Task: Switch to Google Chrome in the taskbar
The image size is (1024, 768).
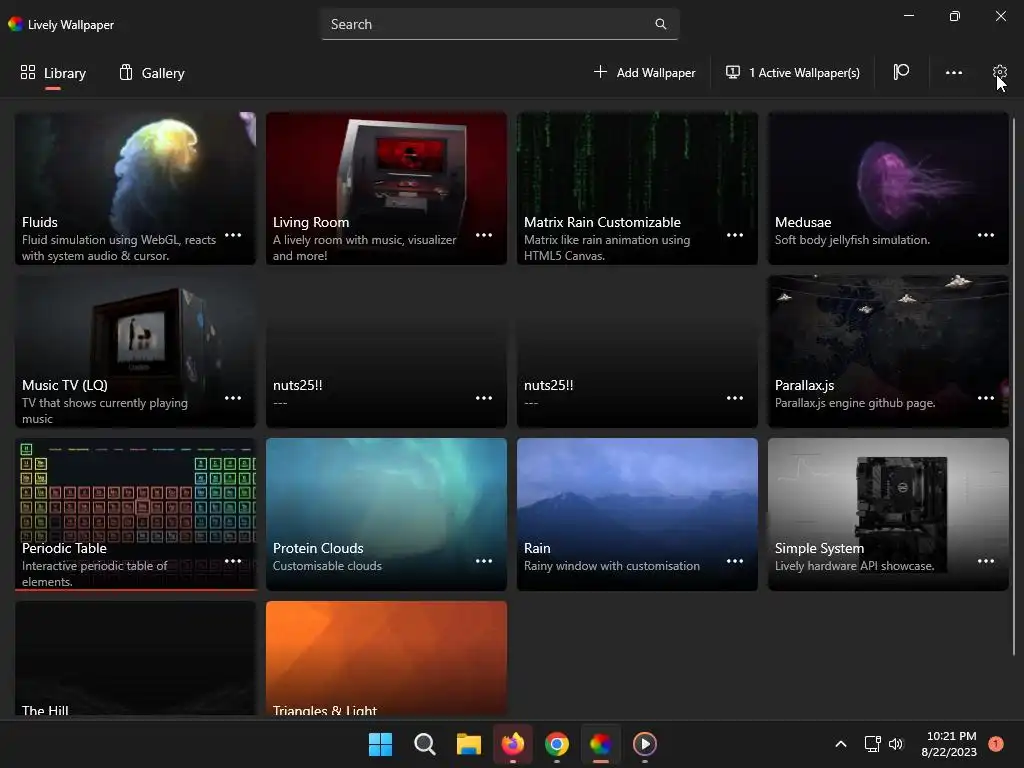Action: point(556,744)
